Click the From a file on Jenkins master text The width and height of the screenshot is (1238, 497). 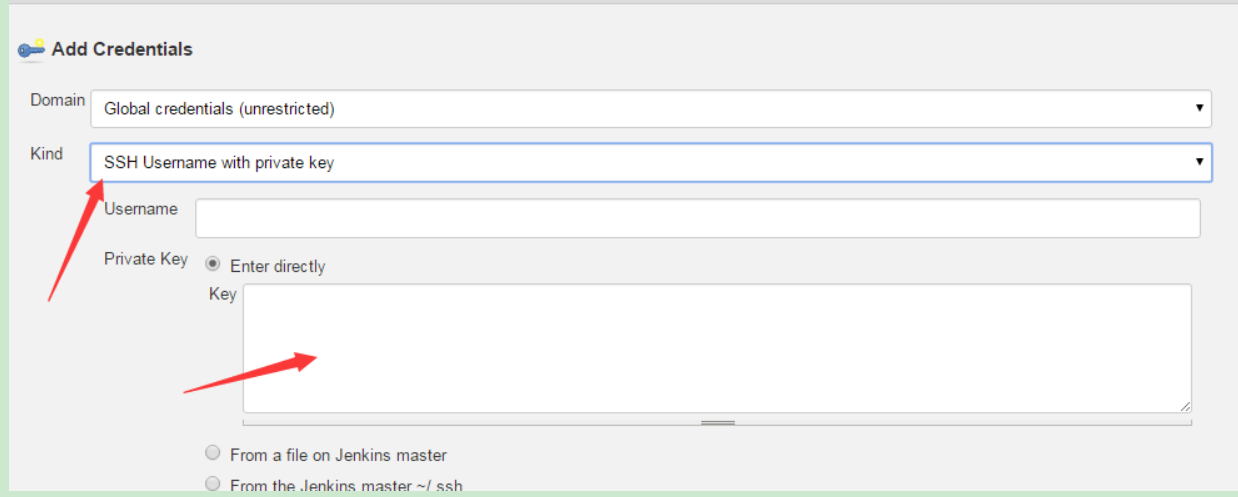tap(338, 455)
